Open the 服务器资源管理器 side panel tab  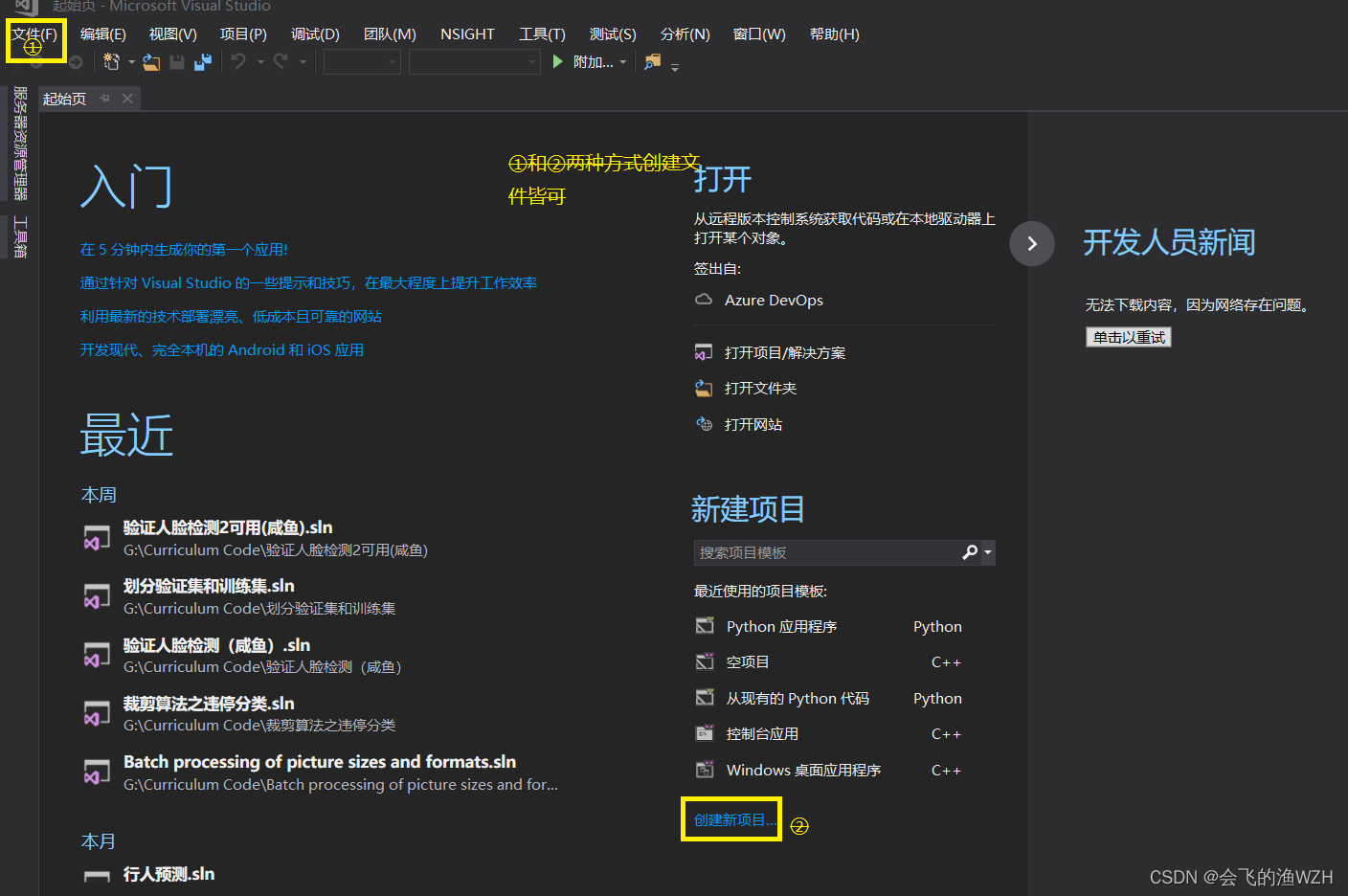19,144
